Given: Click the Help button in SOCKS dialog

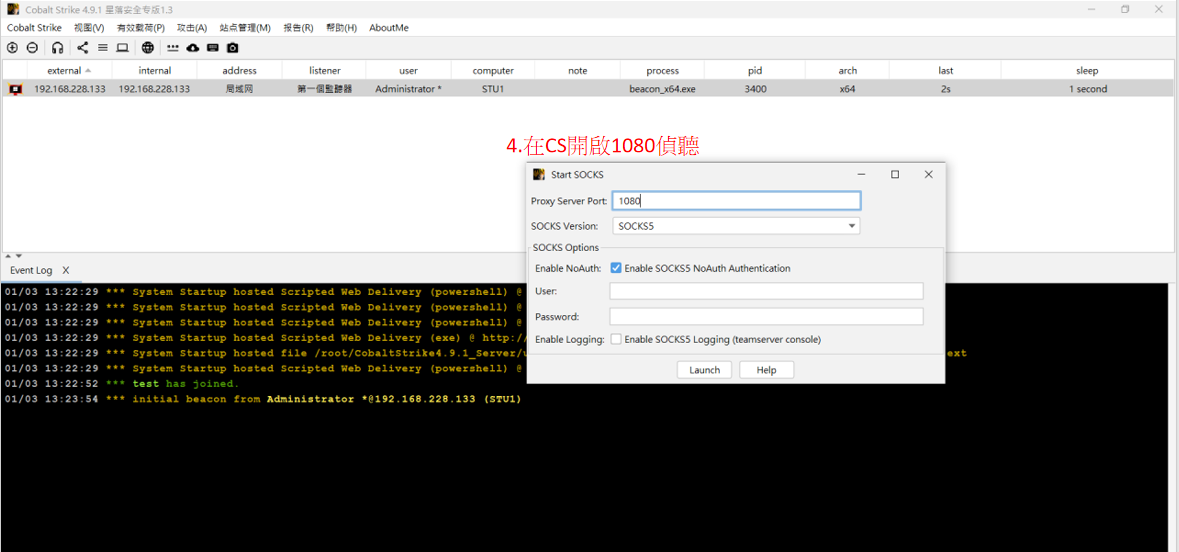Looking at the screenshot, I should click(x=766, y=370).
